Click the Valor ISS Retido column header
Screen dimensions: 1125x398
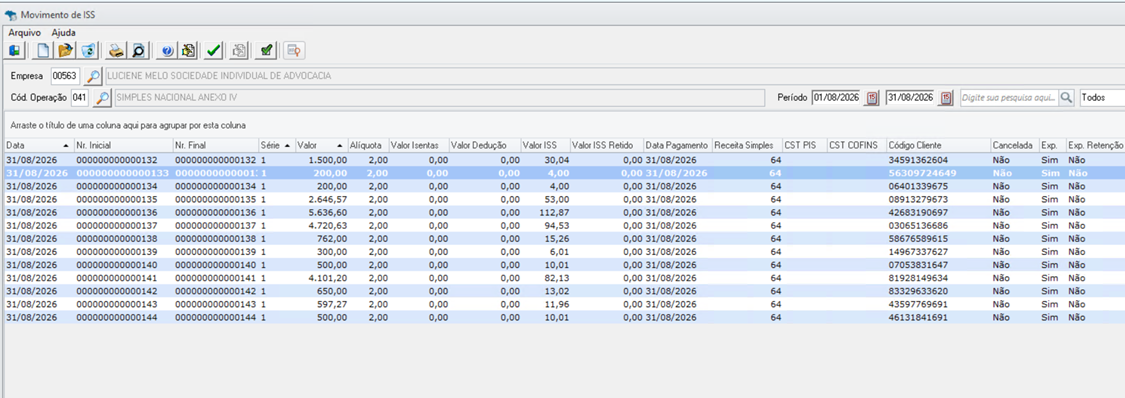[606, 145]
